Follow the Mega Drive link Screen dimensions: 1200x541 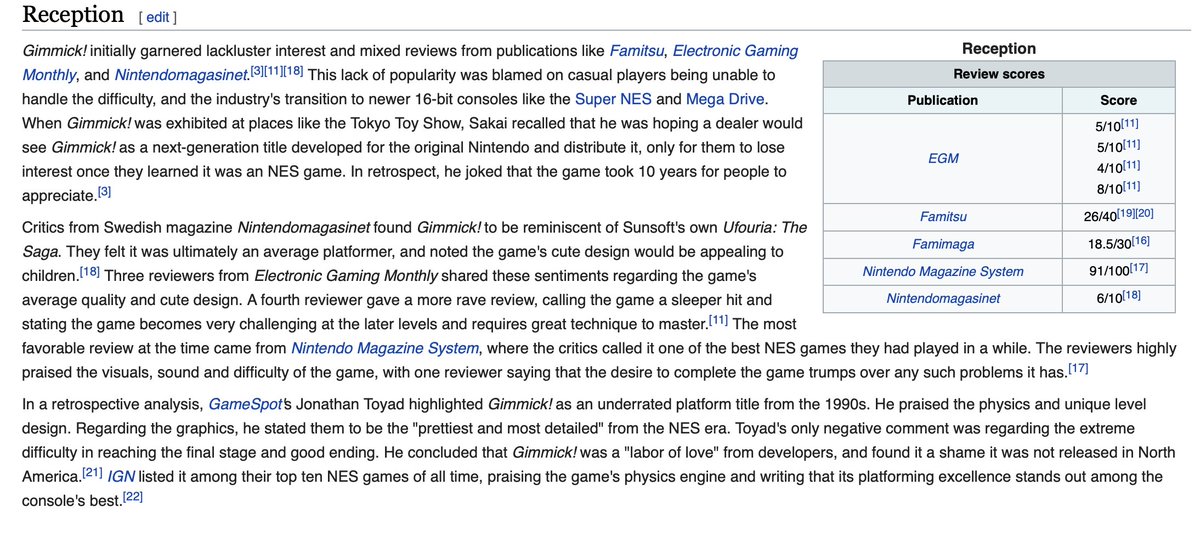tap(725, 99)
